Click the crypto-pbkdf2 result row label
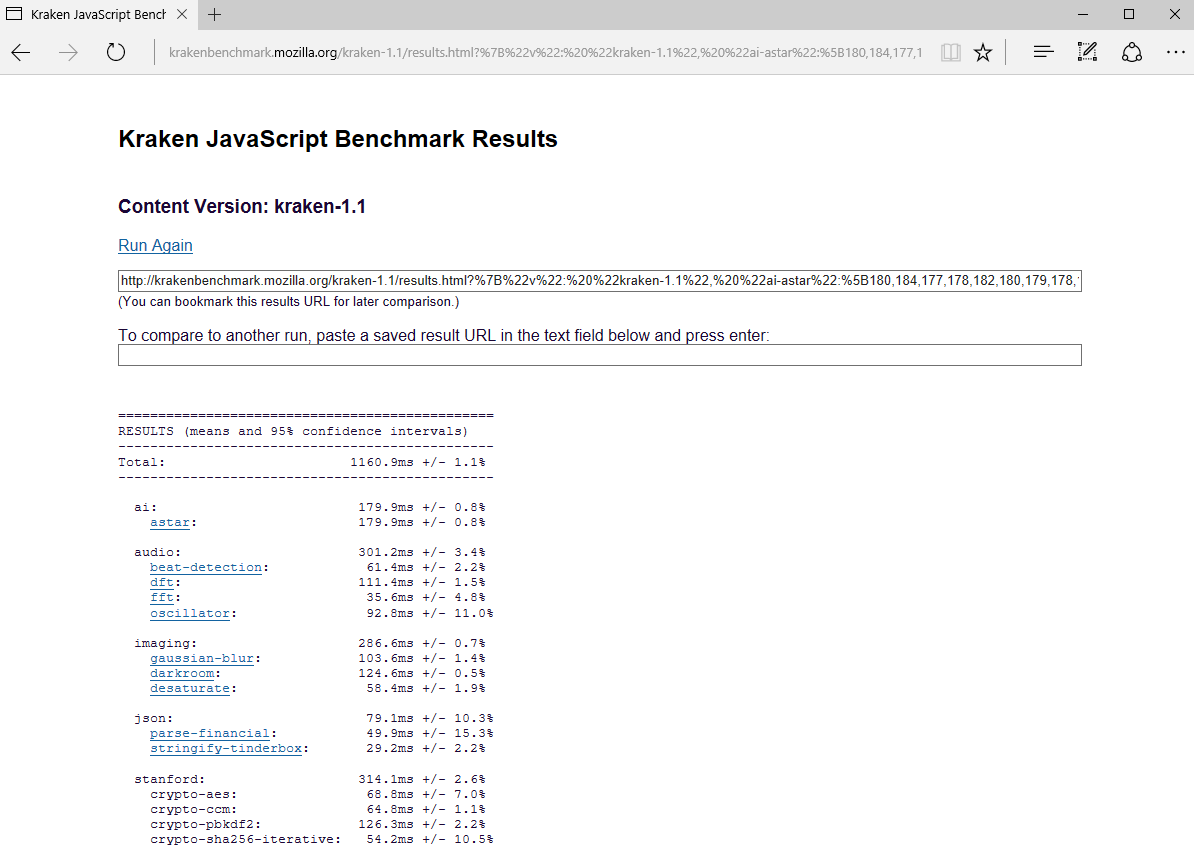1194x855 pixels. point(206,825)
